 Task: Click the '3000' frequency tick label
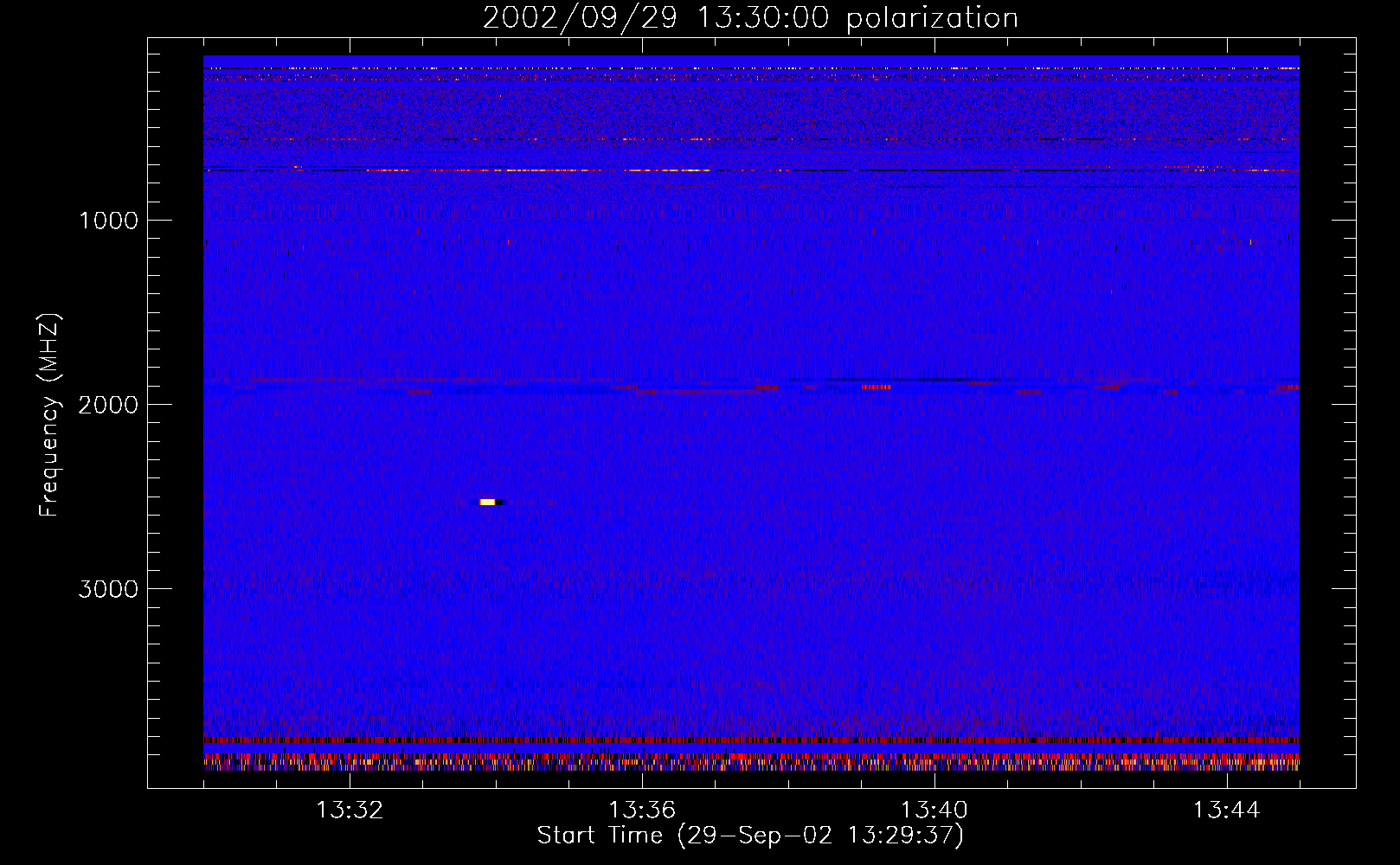point(108,589)
